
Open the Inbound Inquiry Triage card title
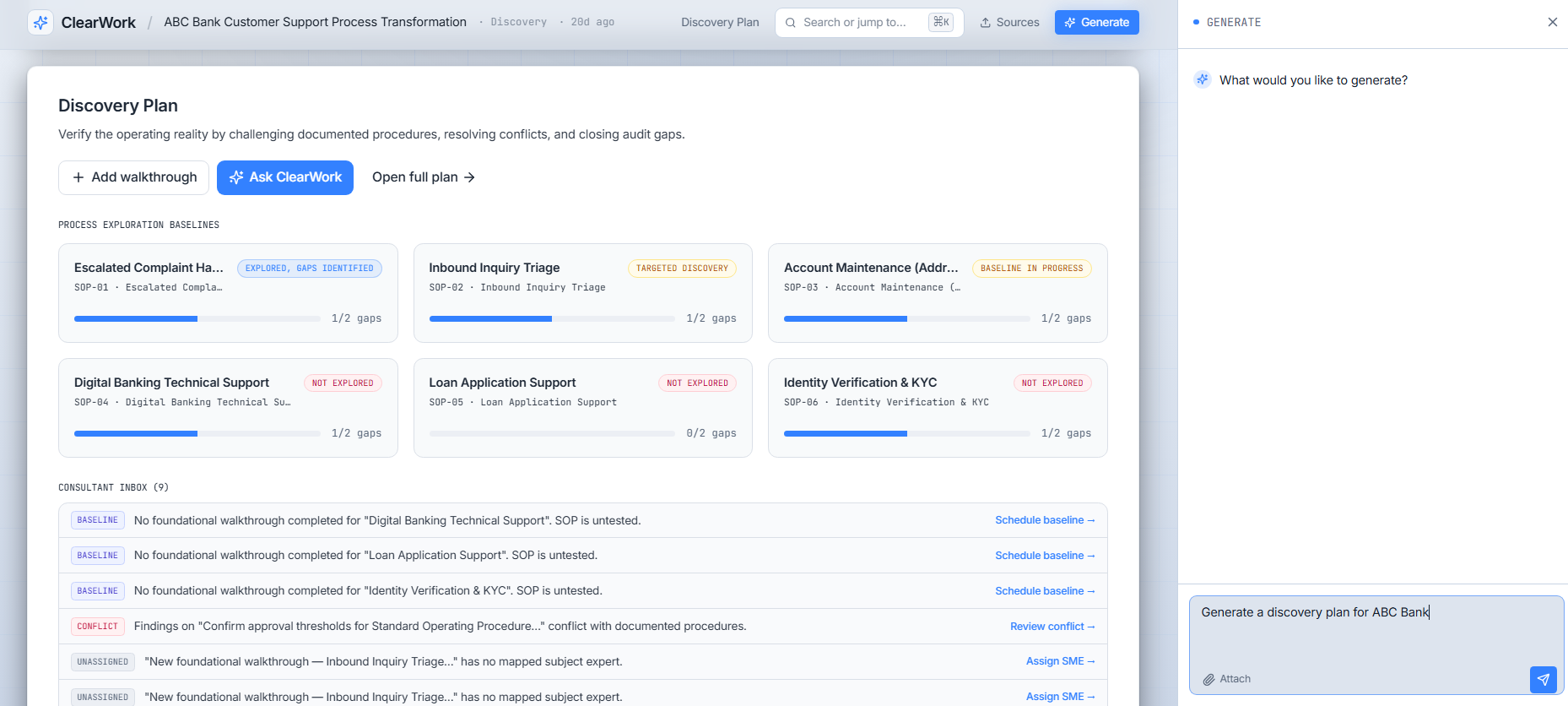[494, 268]
